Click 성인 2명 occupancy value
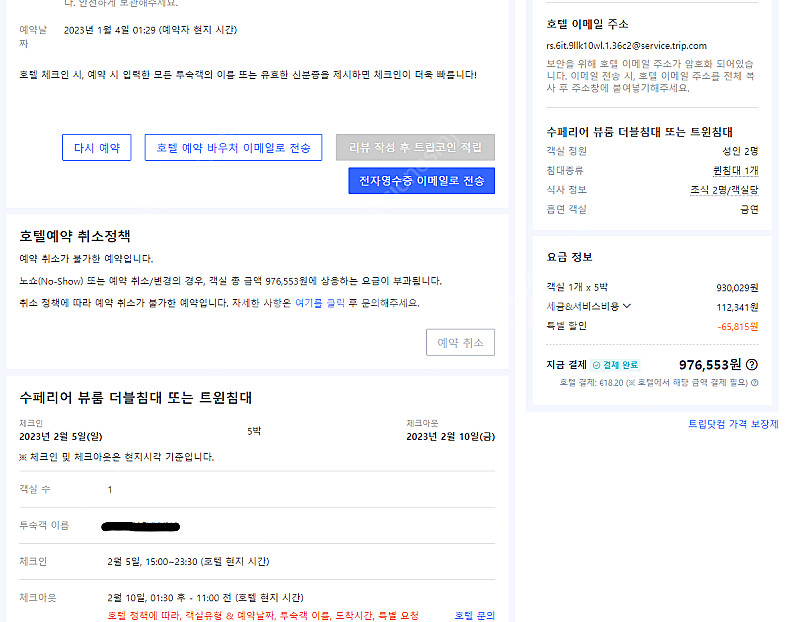Viewport: 800px width, 622px height. pos(740,151)
